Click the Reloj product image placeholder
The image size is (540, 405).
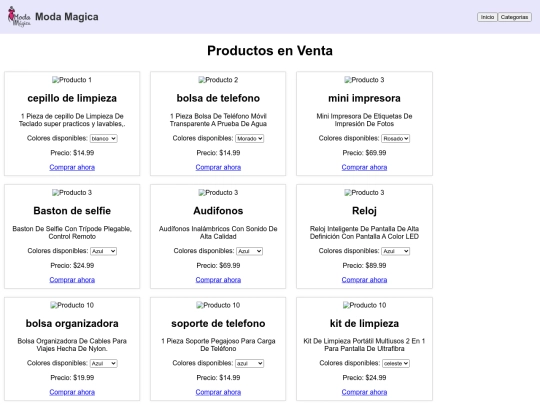[x=364, y=193]
